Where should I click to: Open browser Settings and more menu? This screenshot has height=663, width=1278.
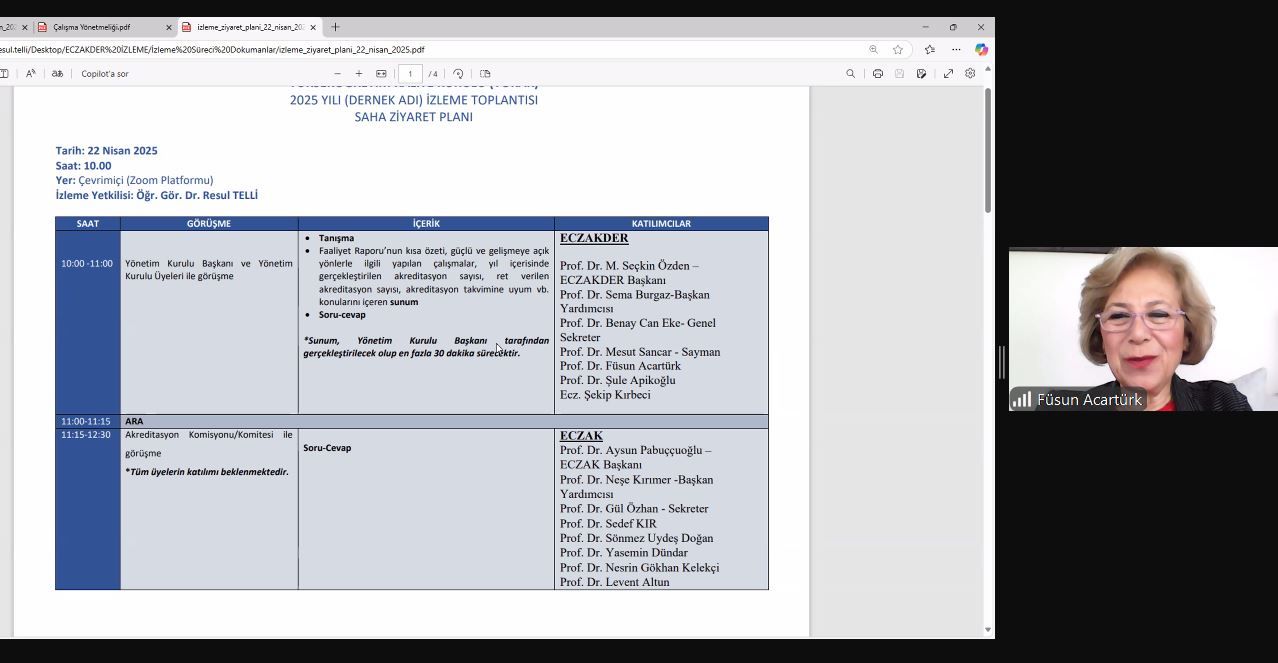pos(956,50)
